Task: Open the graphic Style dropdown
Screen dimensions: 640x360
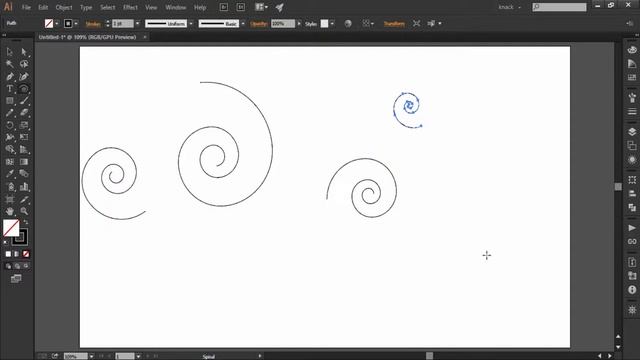Action: pyautogui.click(x=332, y=24)
